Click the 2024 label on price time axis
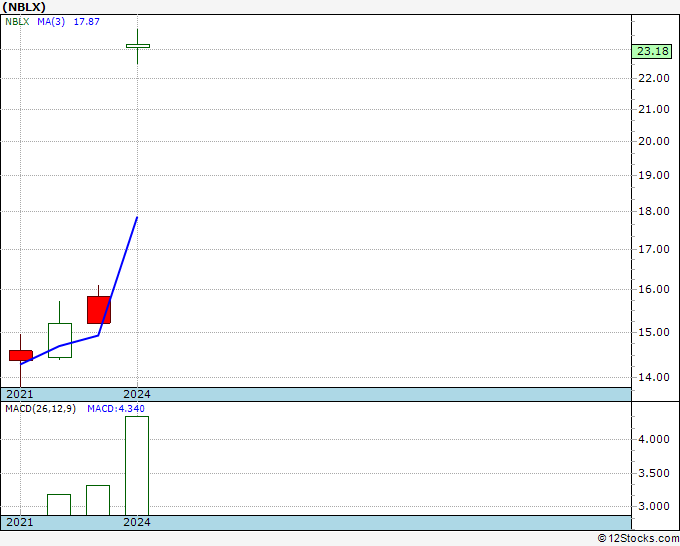Viewport: 680px width, 546px height. point(137,394)
